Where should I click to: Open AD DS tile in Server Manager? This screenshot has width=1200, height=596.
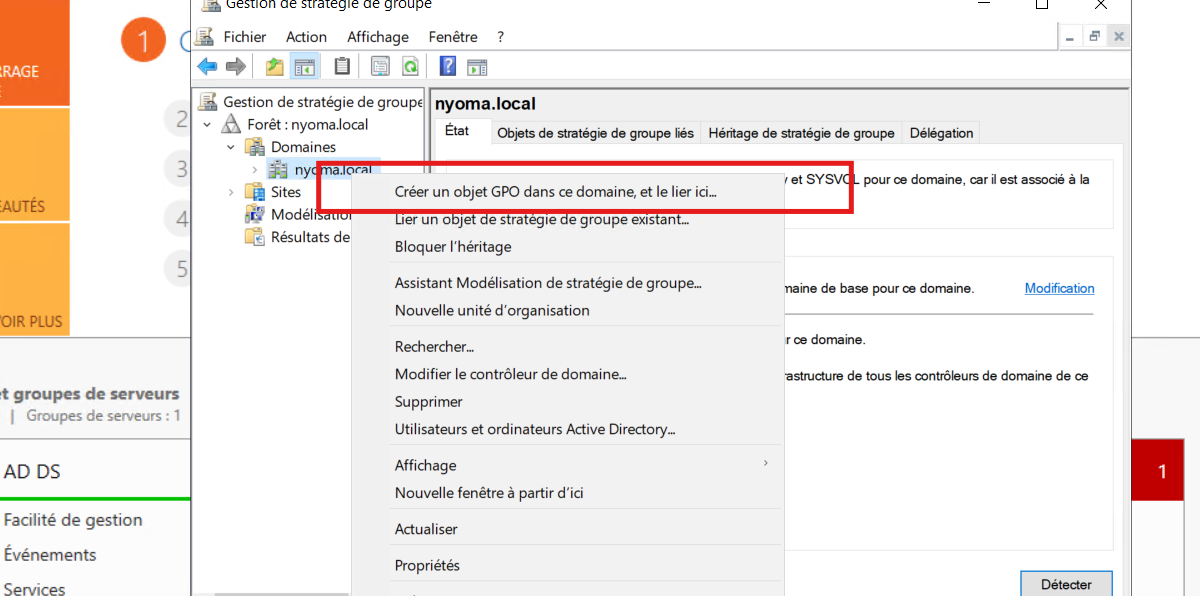tap(32, 472)
